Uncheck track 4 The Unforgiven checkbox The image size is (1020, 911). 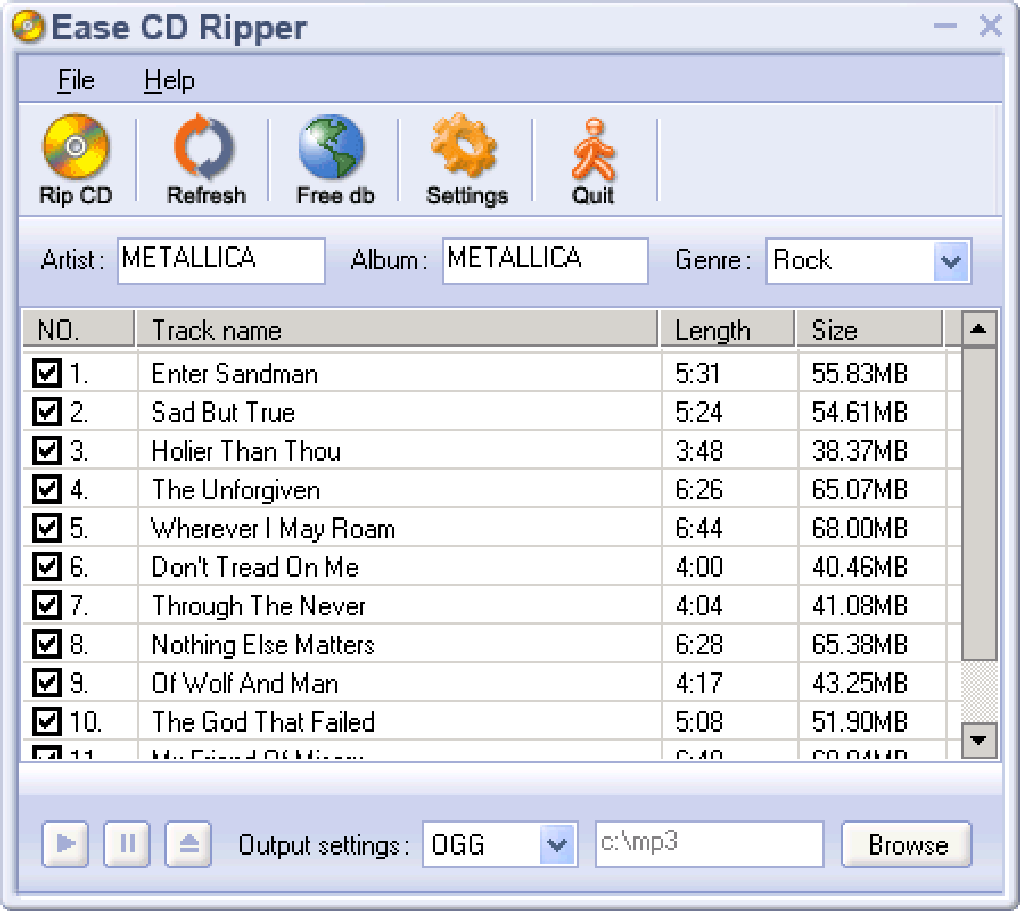[x=47, y=489]
